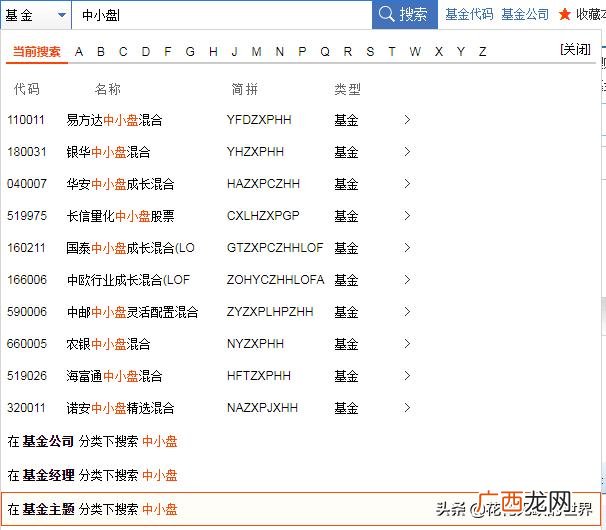
Task: Select fund name 海富通中小盘混合
Action: click(x=114, y=376)
